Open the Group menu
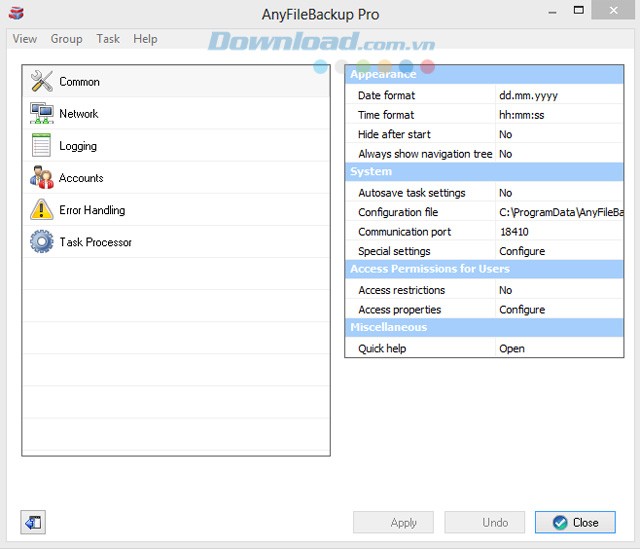 pyautogui.click(x=67, y=39)
